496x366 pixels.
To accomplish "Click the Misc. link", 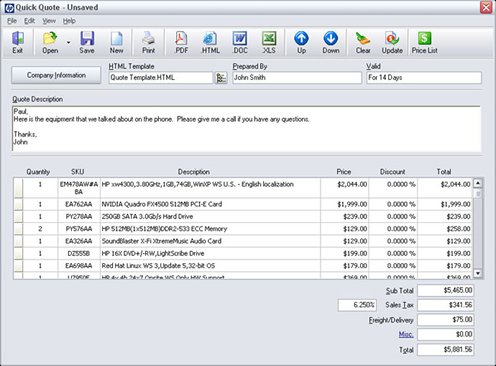I will click(406, 334).
